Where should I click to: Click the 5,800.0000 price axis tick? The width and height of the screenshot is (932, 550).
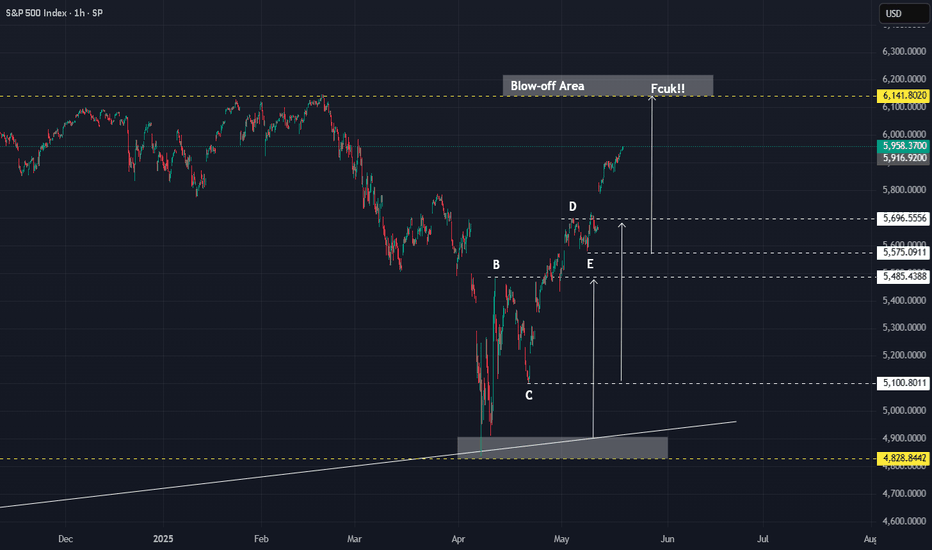pyautogui.click(x=904, y=190)
